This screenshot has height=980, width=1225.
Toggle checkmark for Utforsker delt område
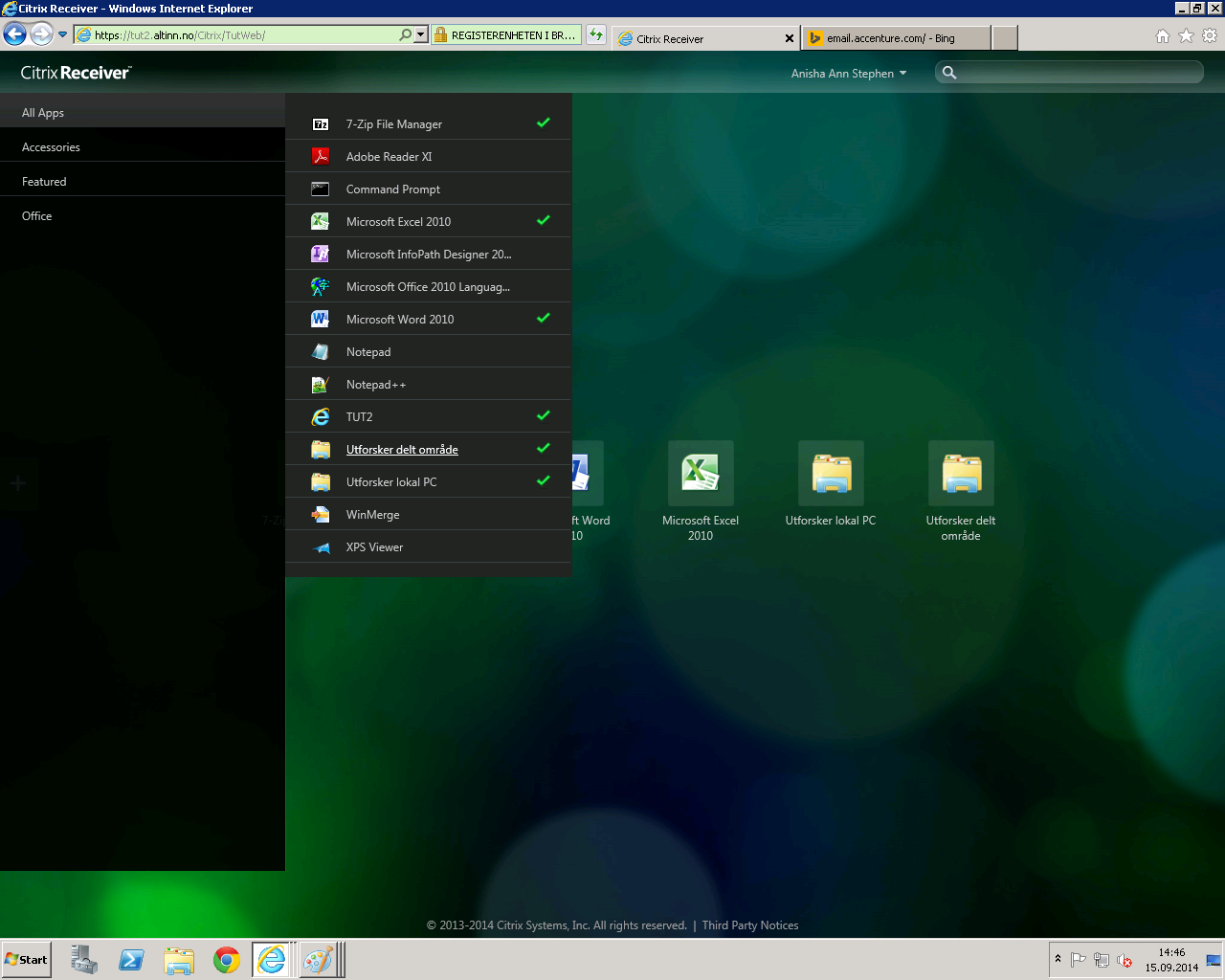click(544, 448)
